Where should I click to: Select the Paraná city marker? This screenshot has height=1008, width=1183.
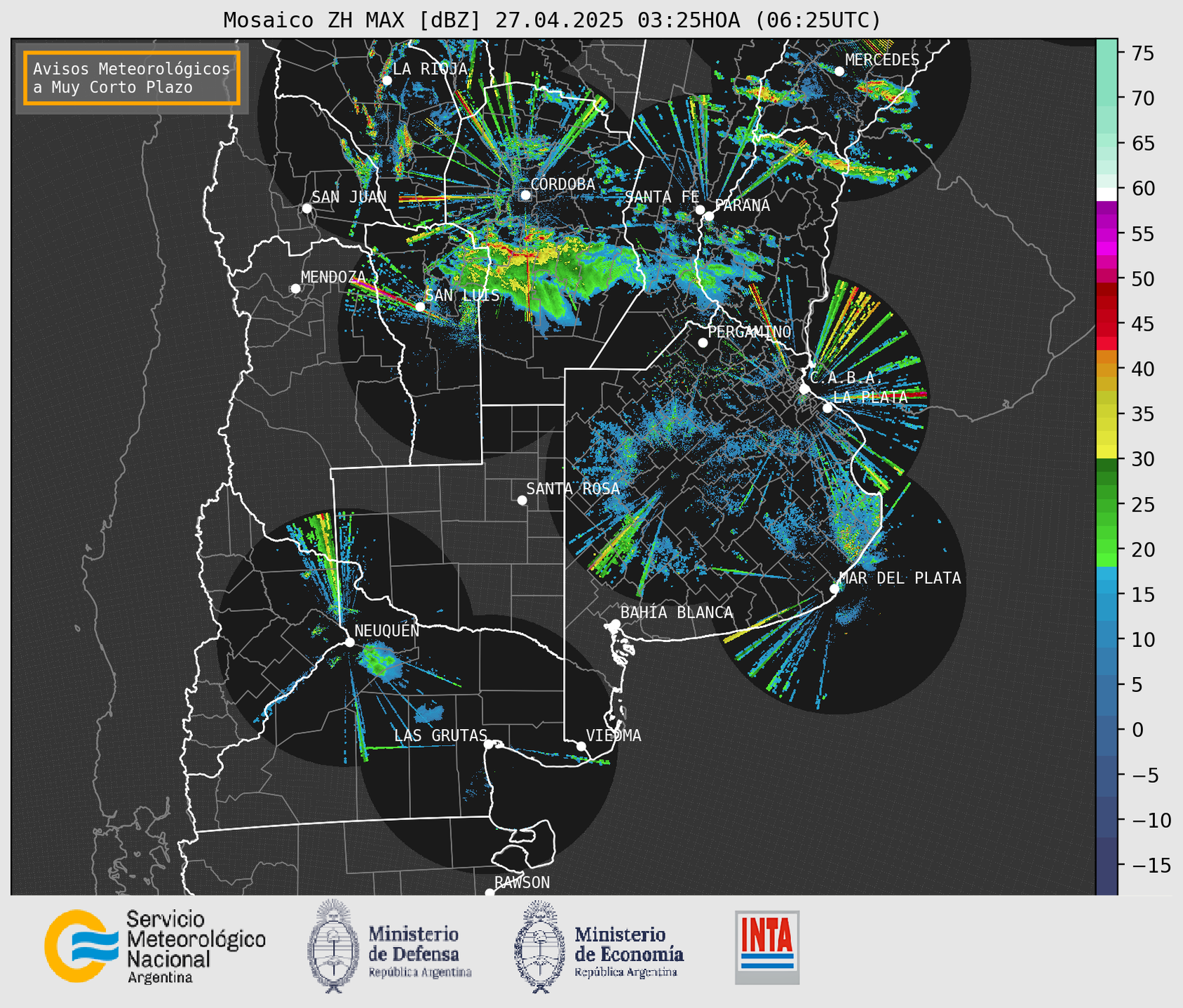point(709,216)
